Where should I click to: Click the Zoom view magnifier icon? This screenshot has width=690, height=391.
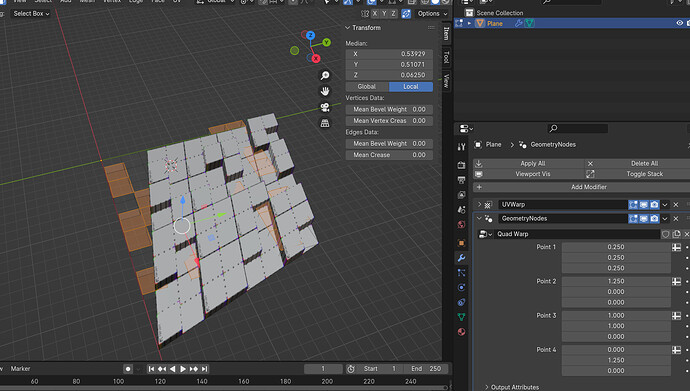[x=325, y=76]
